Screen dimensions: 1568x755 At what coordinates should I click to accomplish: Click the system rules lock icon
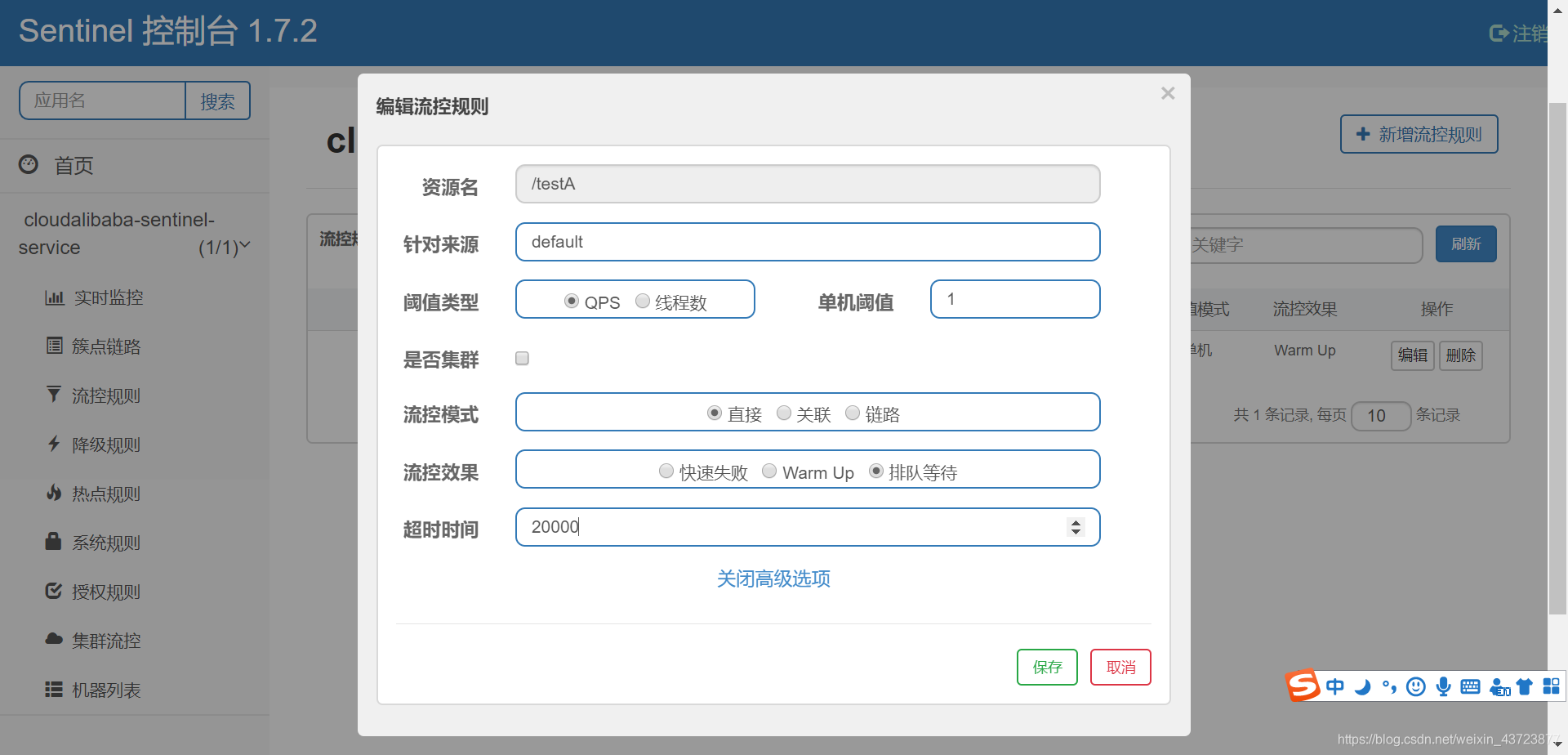pos(53,541)
